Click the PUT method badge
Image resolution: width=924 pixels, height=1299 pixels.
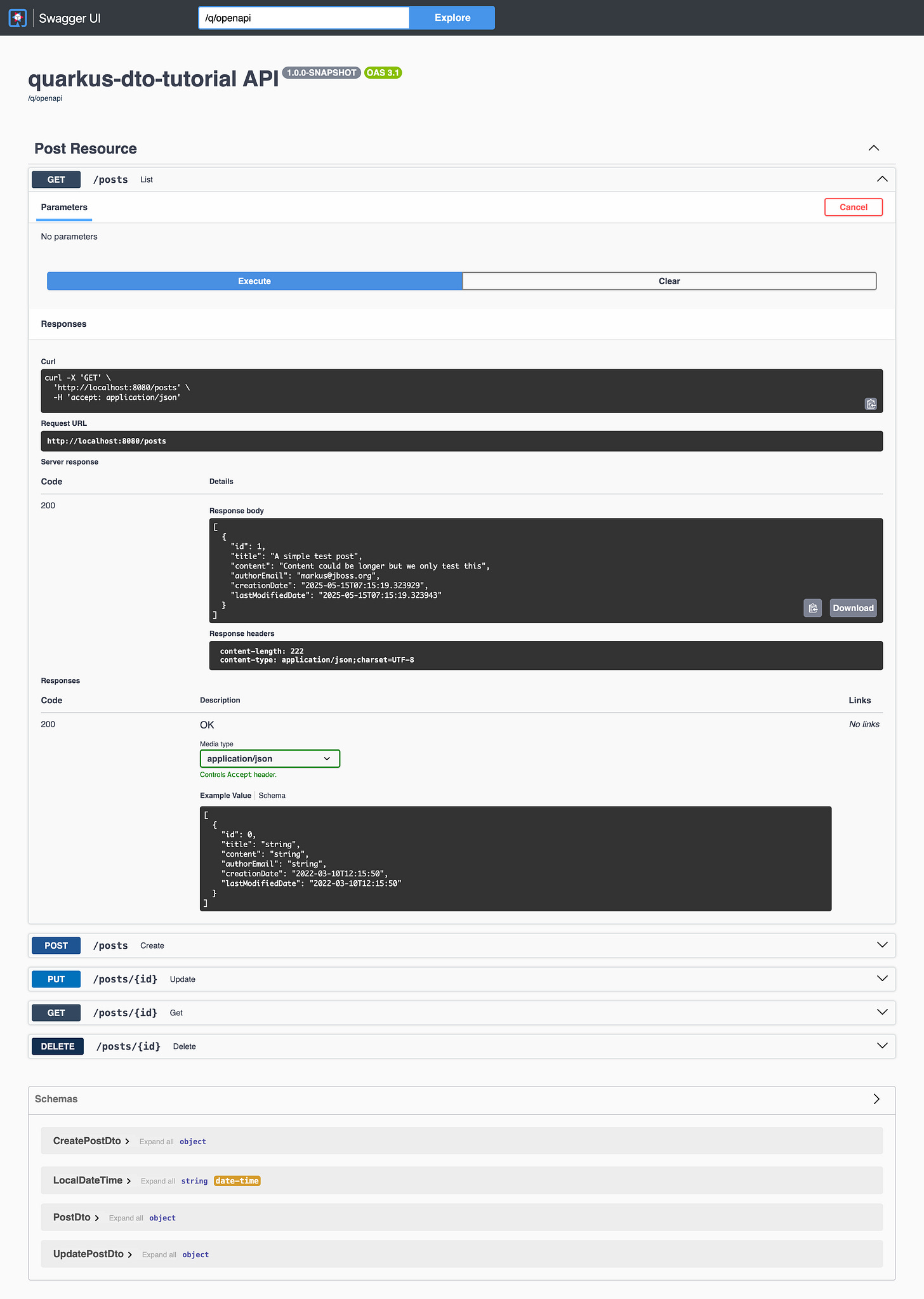coord(56,979)
